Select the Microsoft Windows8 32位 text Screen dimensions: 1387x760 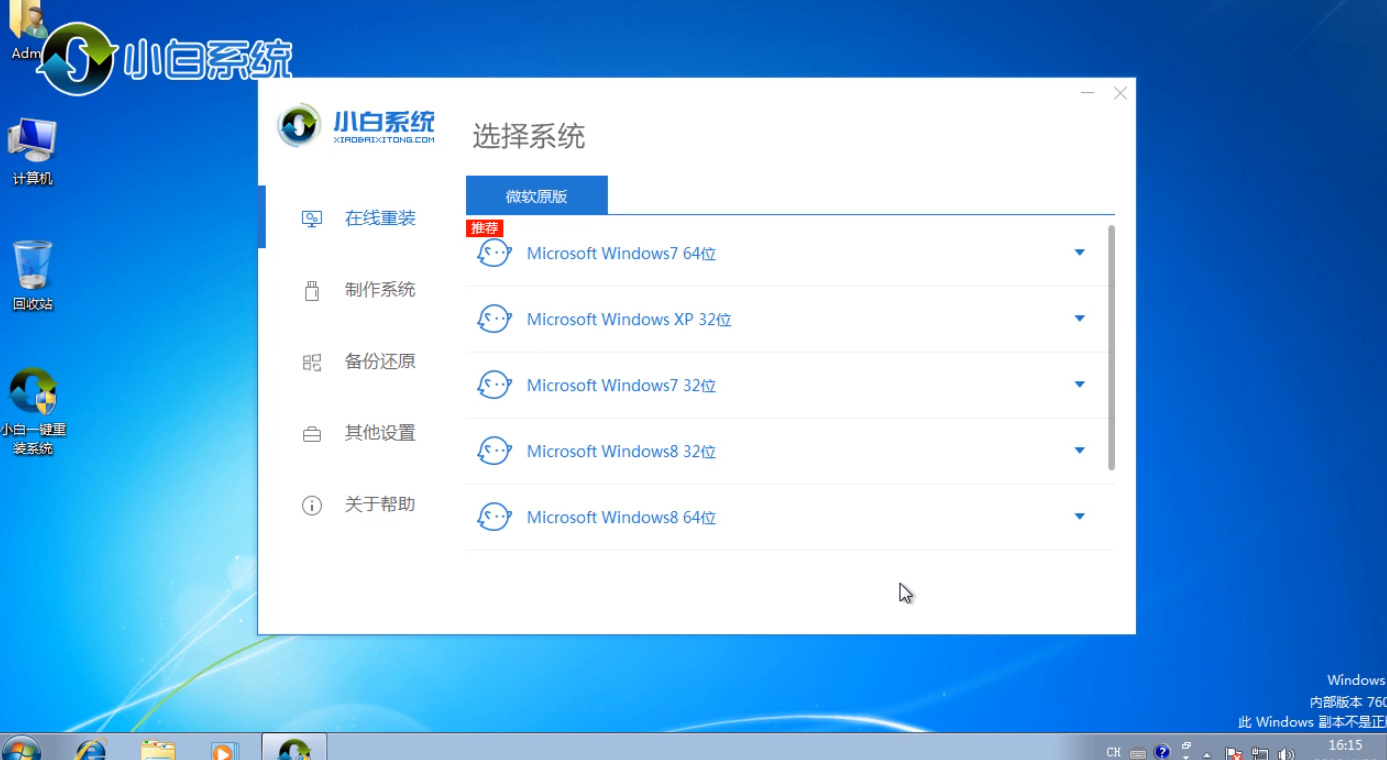pos(621,452)
